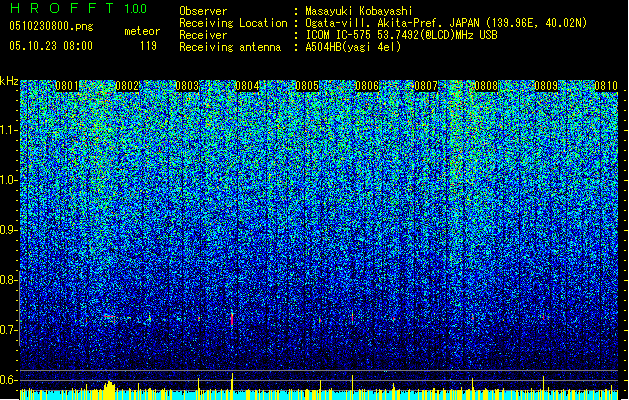
Task: Click the 0807 time marker
Action: (x=426, y=86)
